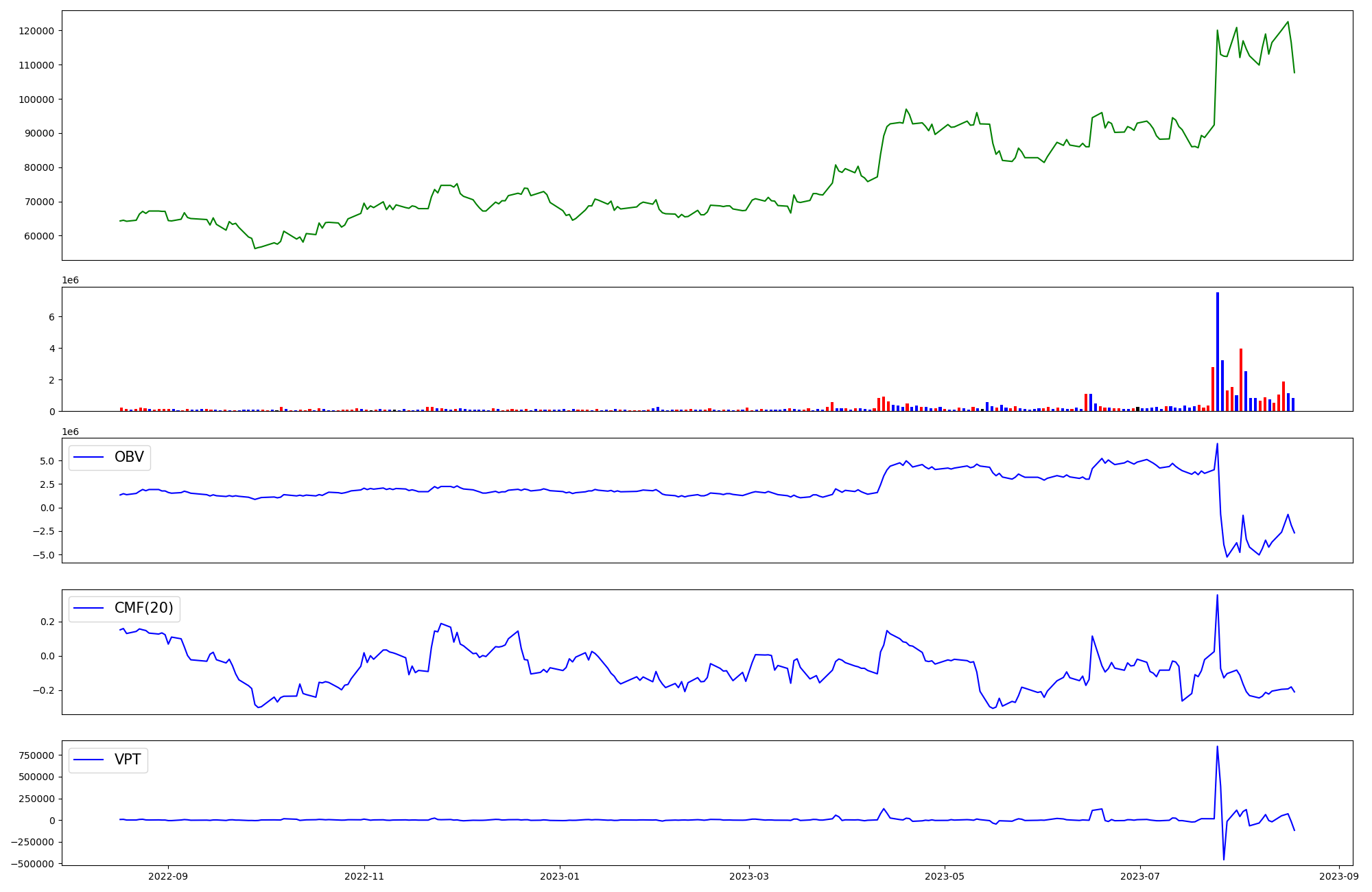The width and height of the screenshot is (1372, 892).
Task: Select the 2023-05 date tick label
Action: click(945, 876)
